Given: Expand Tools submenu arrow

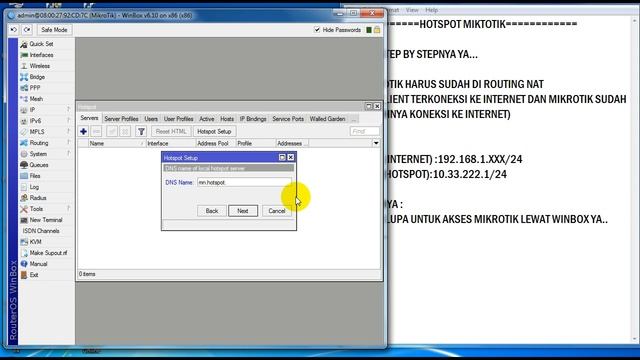Looking at the screenshot, I should [69, 209].
